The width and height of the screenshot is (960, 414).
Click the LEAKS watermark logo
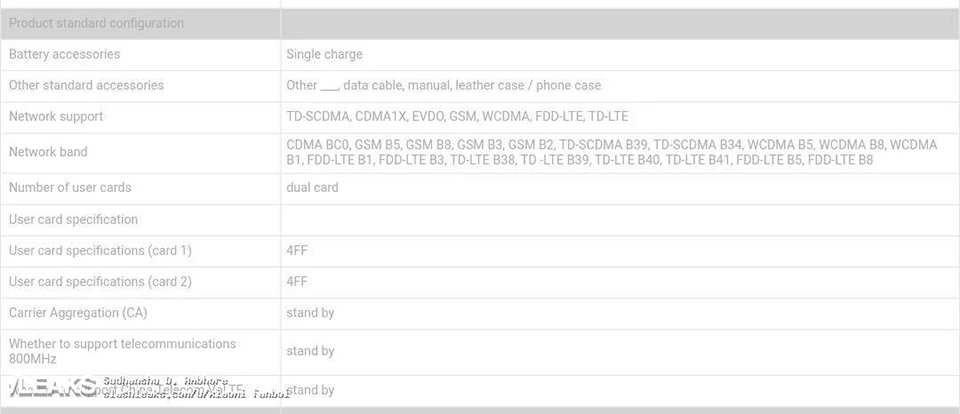(51, 388)
